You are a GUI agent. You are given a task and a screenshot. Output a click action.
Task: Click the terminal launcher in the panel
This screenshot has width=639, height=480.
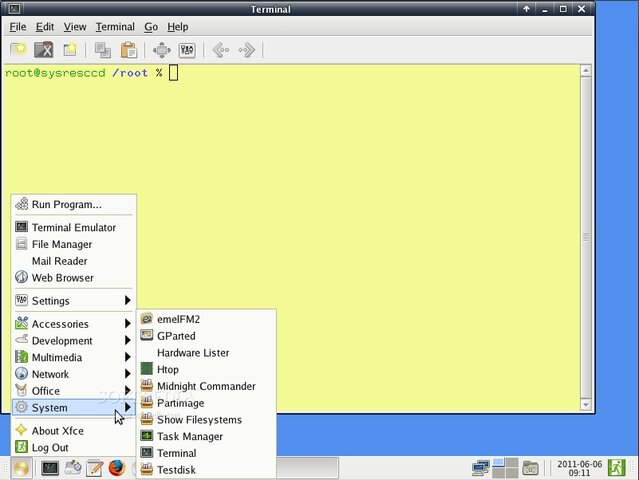pyautogui.click(x=50, y=468)
